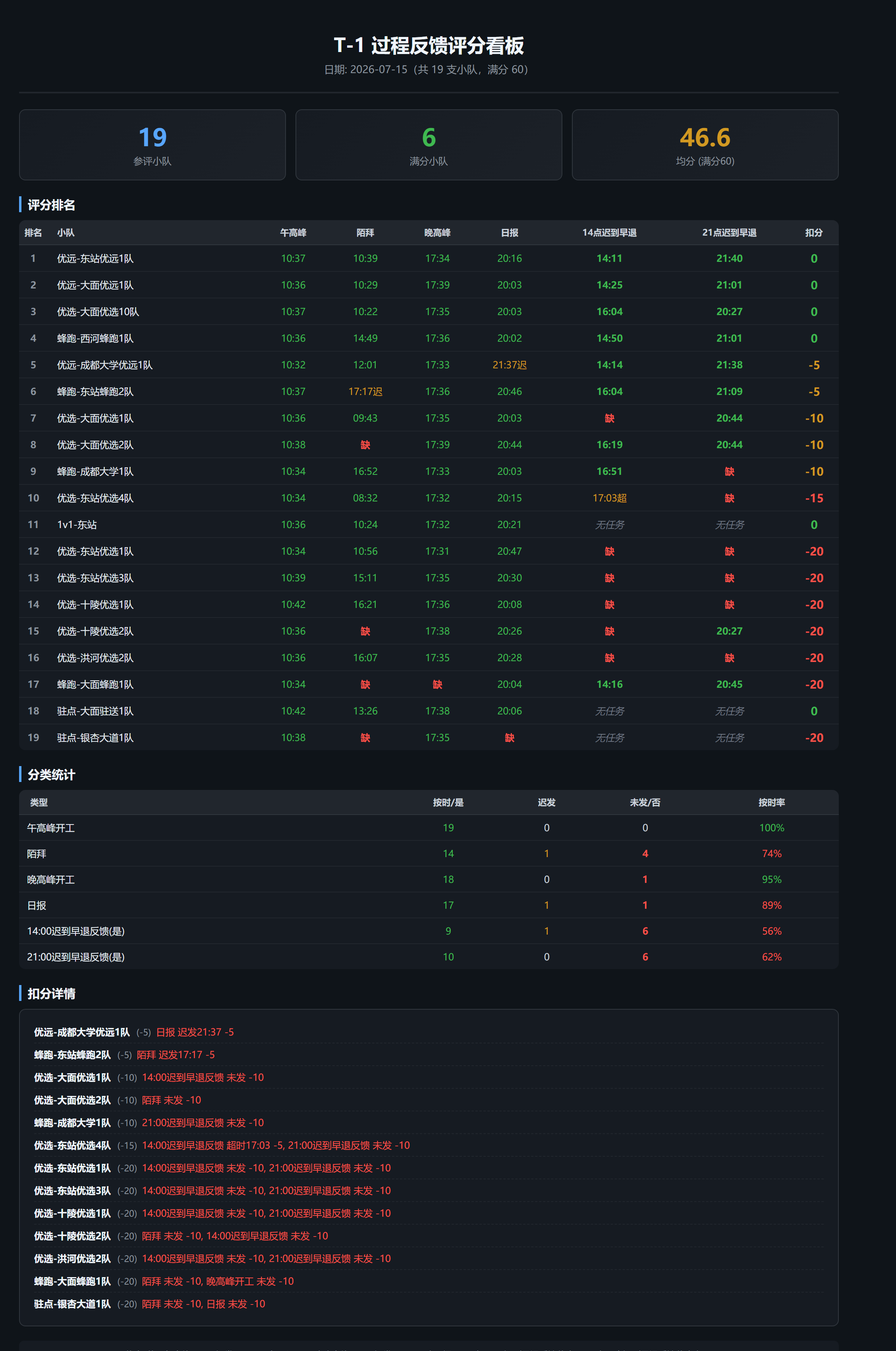Click the 缺 晚高峰 mark for 蜂跑-大面蜂跑1队
Viewport: 896px width, 1351px height.
point(437,684)
